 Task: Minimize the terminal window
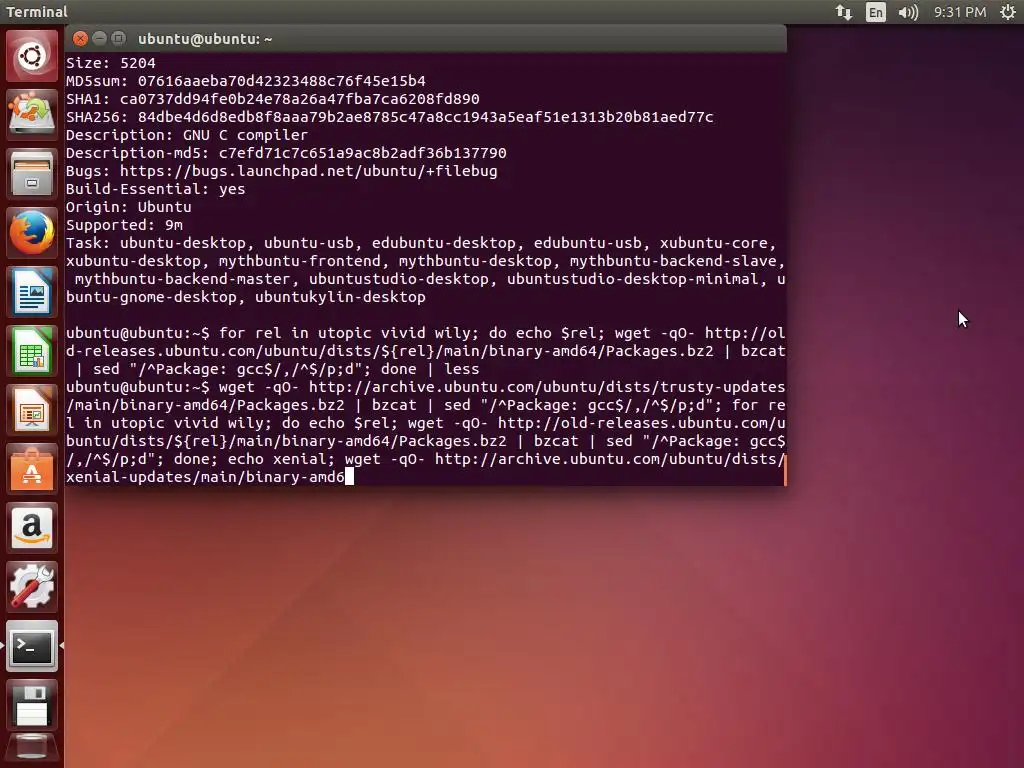[x=99, y=39]
